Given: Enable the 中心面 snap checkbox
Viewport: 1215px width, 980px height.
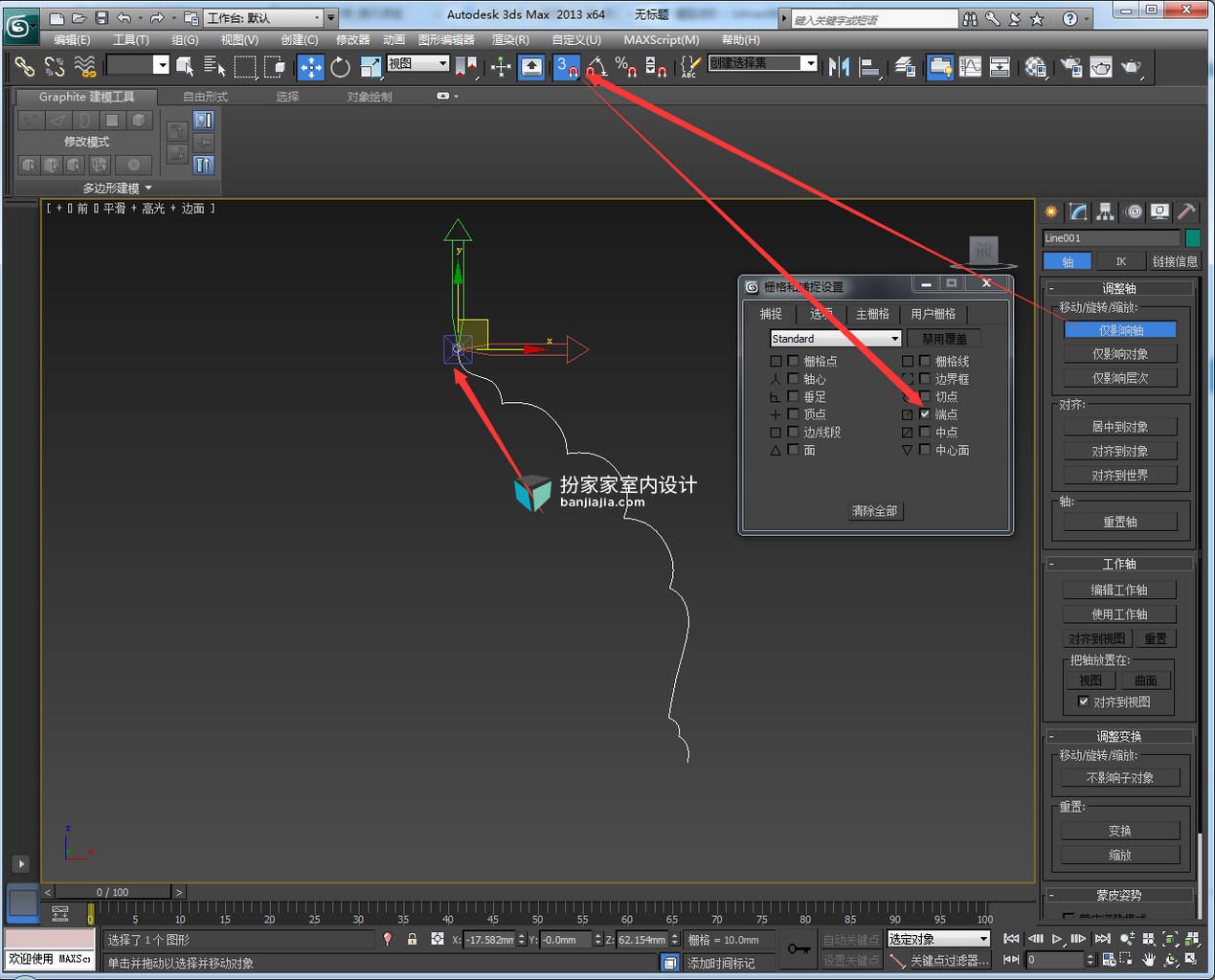Looking at the screenshot, I should tap(925, 450).
